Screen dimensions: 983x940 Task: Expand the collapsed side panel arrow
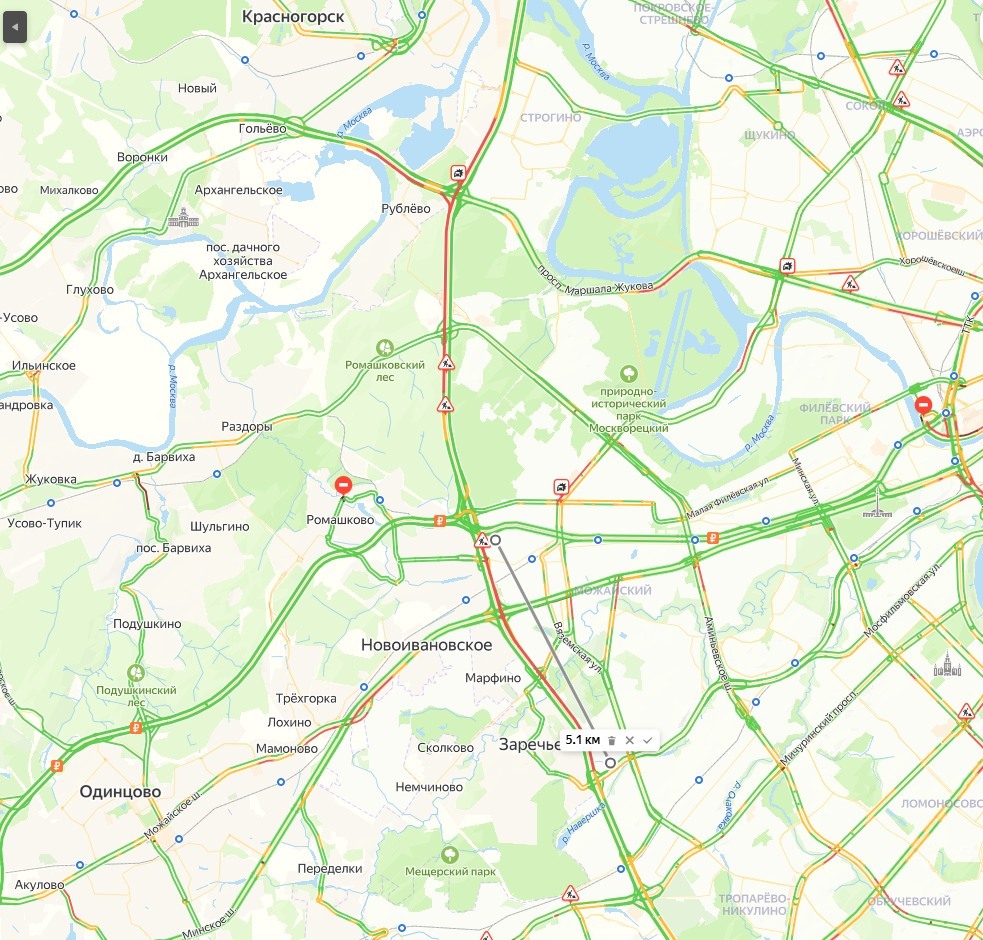[15, 28]
